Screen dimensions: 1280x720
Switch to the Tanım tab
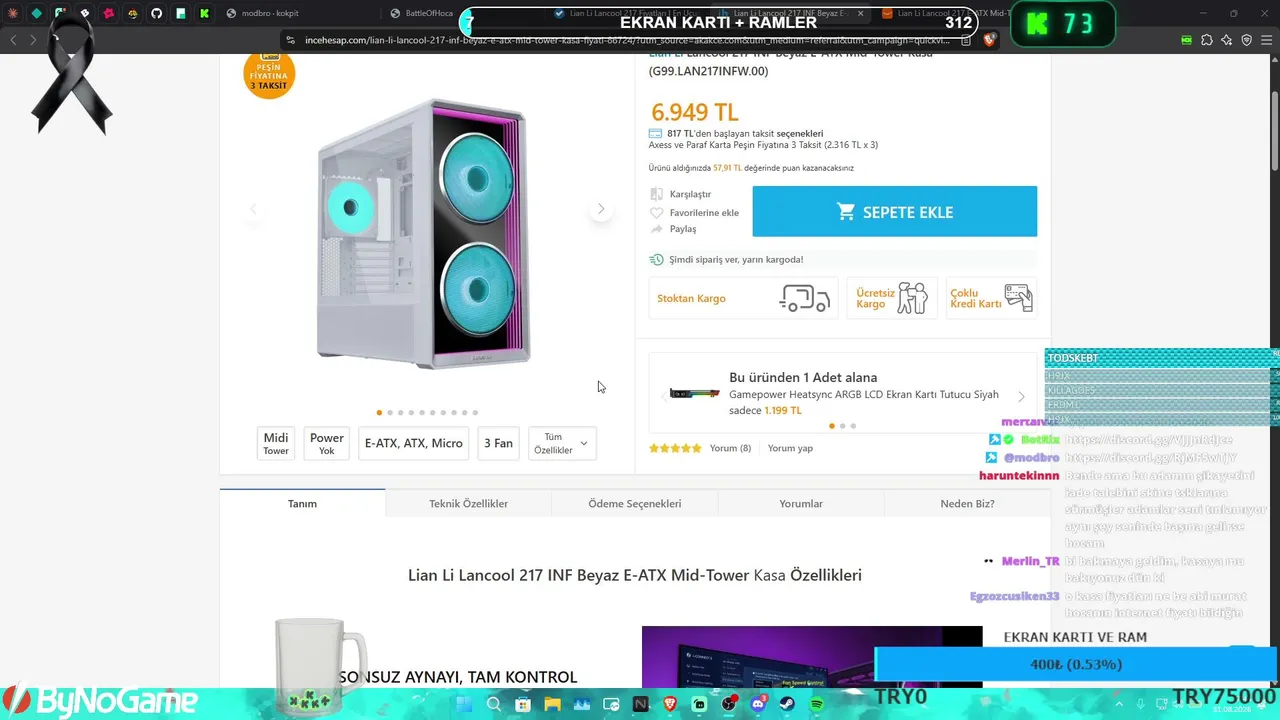pos(302,503)
